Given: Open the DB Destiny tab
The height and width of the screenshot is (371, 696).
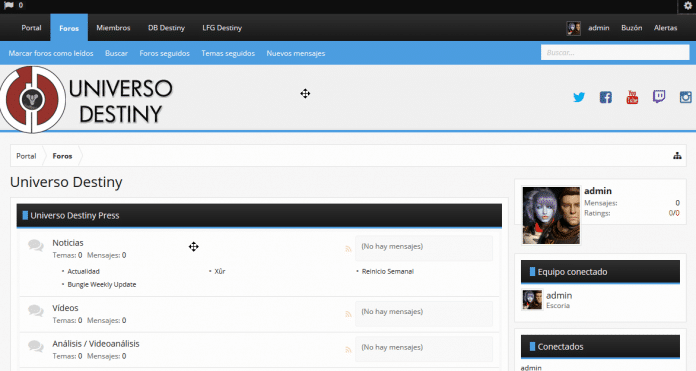Looking at the screenshot, I should click(x=166, y=28).
